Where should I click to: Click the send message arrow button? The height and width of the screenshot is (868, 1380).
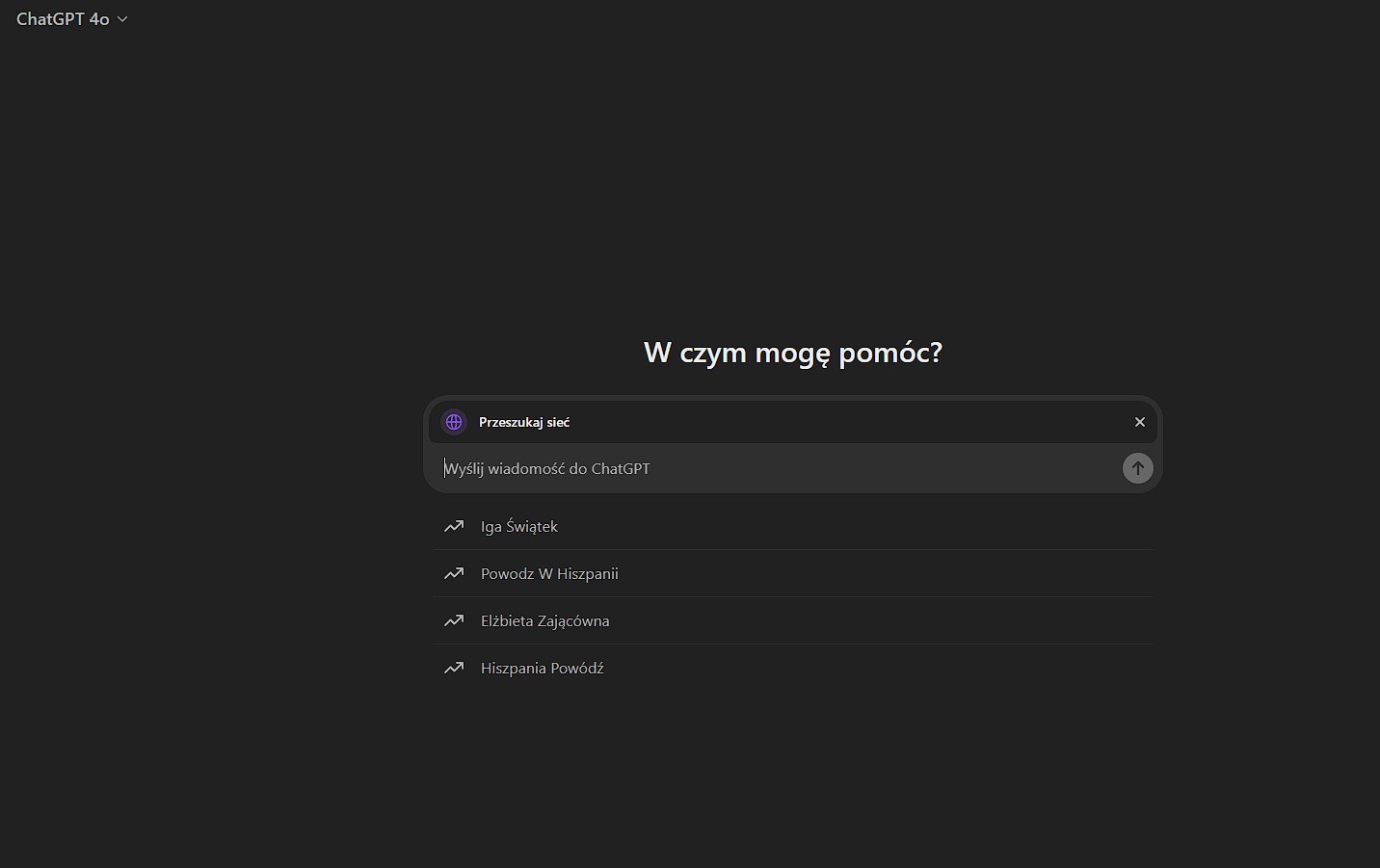pos(1138,468)
